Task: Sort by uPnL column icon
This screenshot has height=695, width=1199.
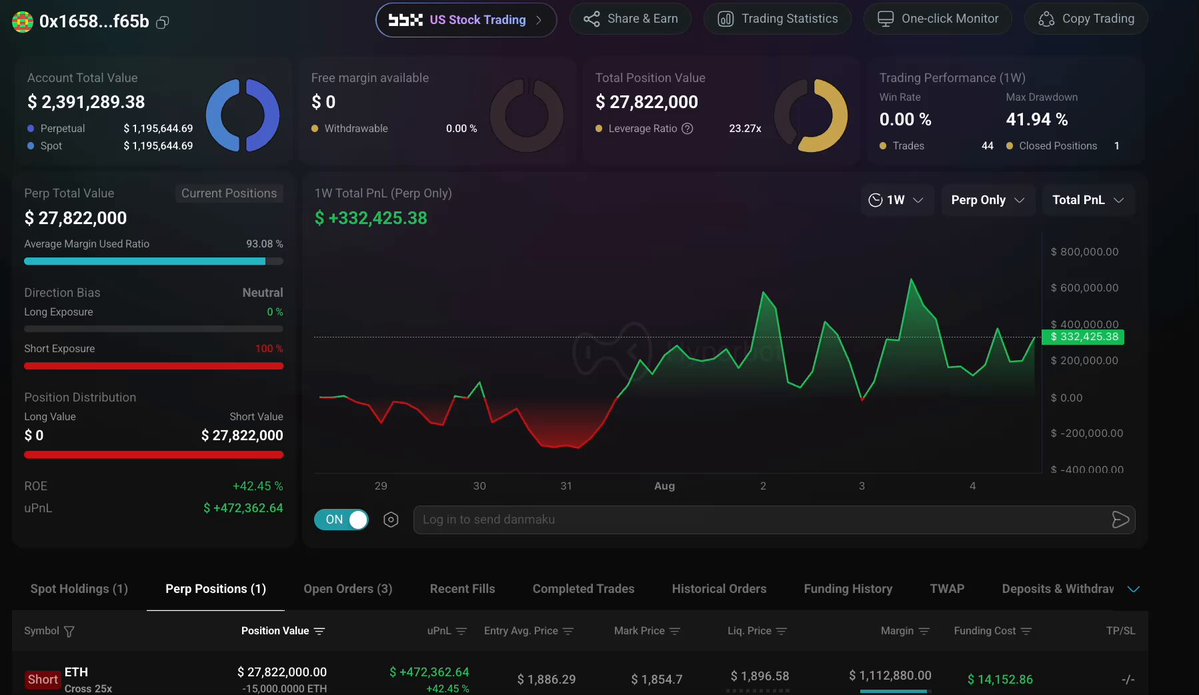Action: pos(461,632)
